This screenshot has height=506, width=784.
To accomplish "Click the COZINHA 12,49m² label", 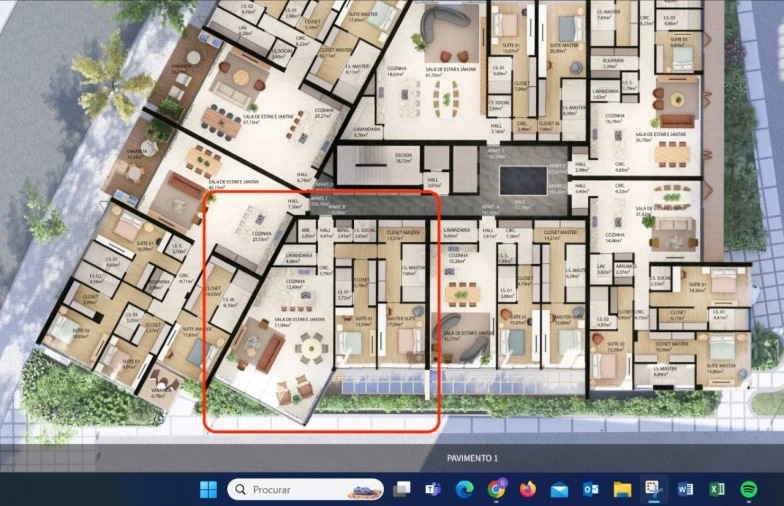I will (295, 284).
